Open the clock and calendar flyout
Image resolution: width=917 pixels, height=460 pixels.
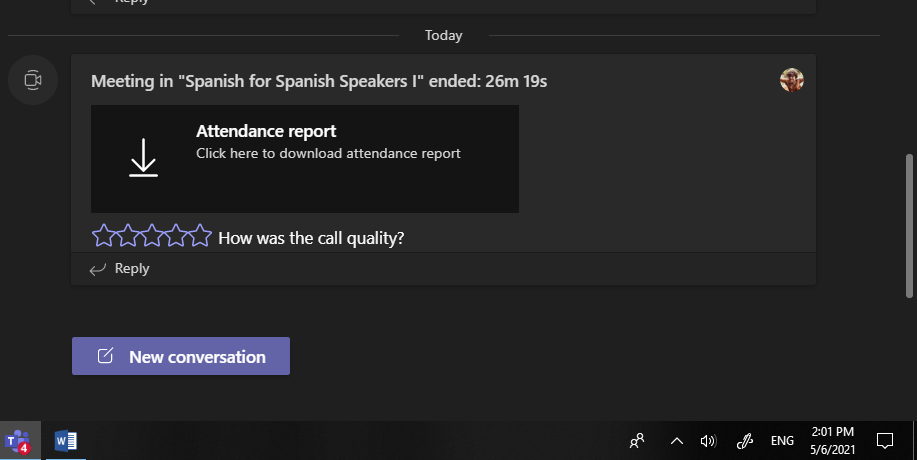coord(831,440)
